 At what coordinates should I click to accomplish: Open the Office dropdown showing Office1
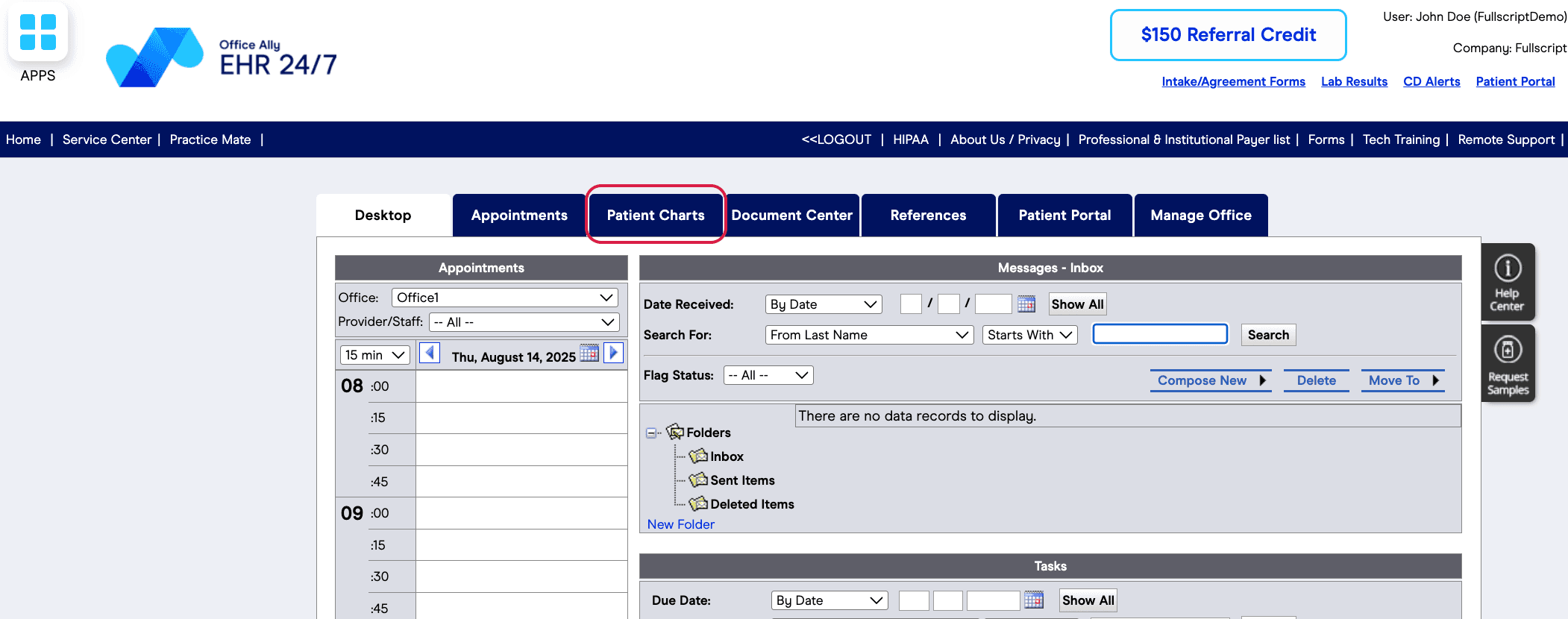tap(505, 298)
